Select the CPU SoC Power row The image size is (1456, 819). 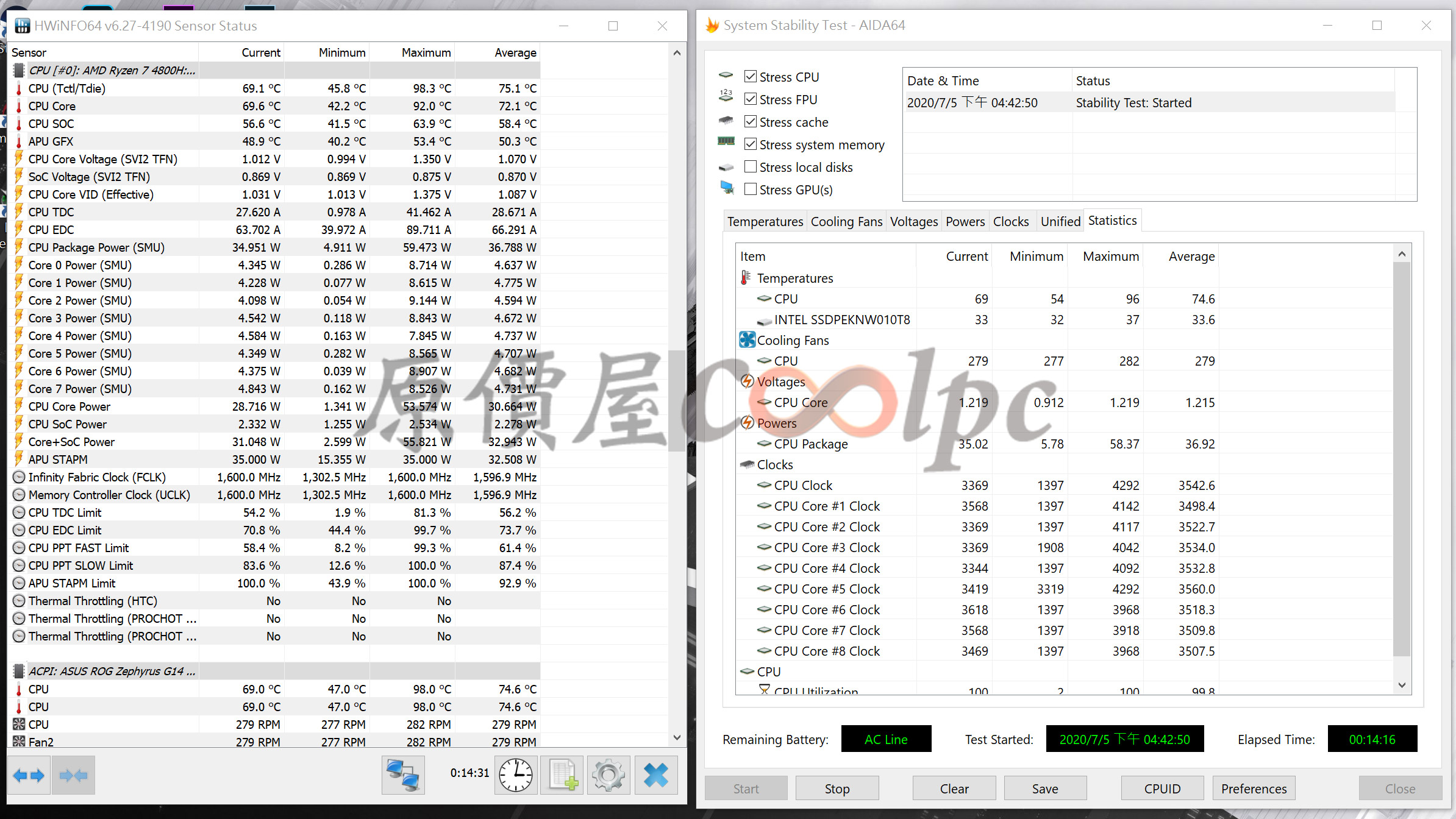tap(275, 424)
